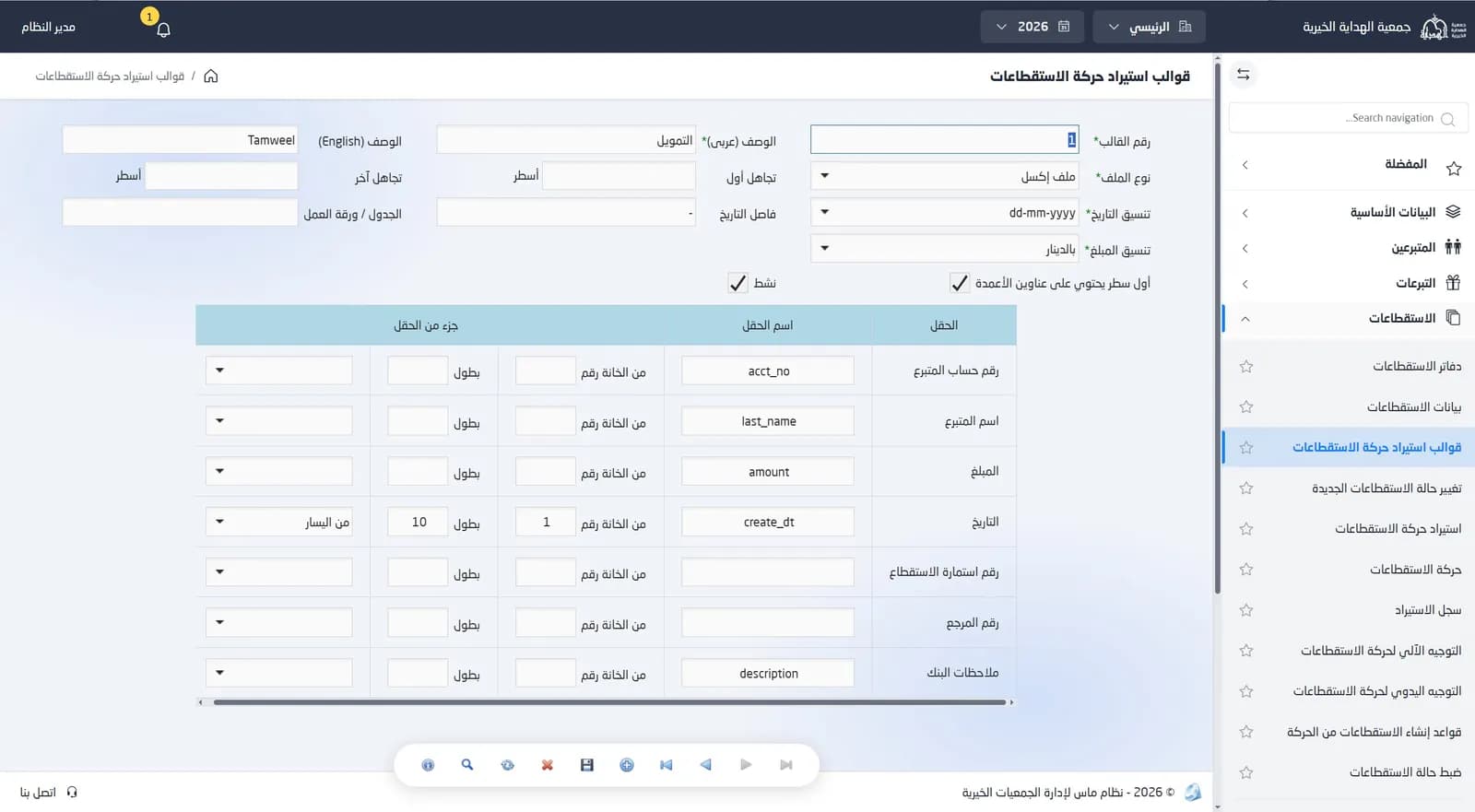Star دفاتر الاستقطاعات as favorite
Image resolution: width=1475 pixels, height=812 pixels.
pos(1246,367)
